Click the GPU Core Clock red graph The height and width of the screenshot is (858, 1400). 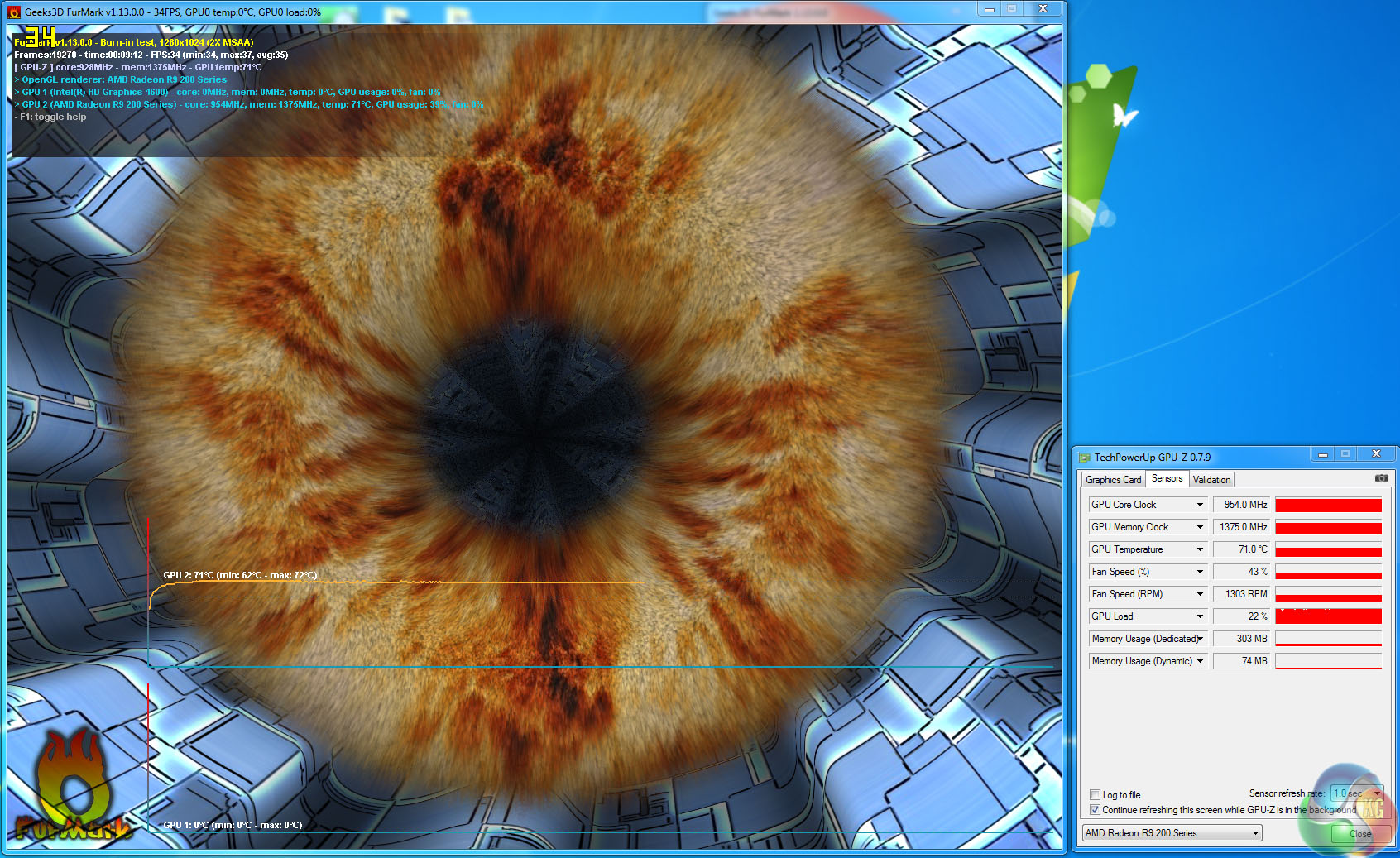coord(1328,505)
